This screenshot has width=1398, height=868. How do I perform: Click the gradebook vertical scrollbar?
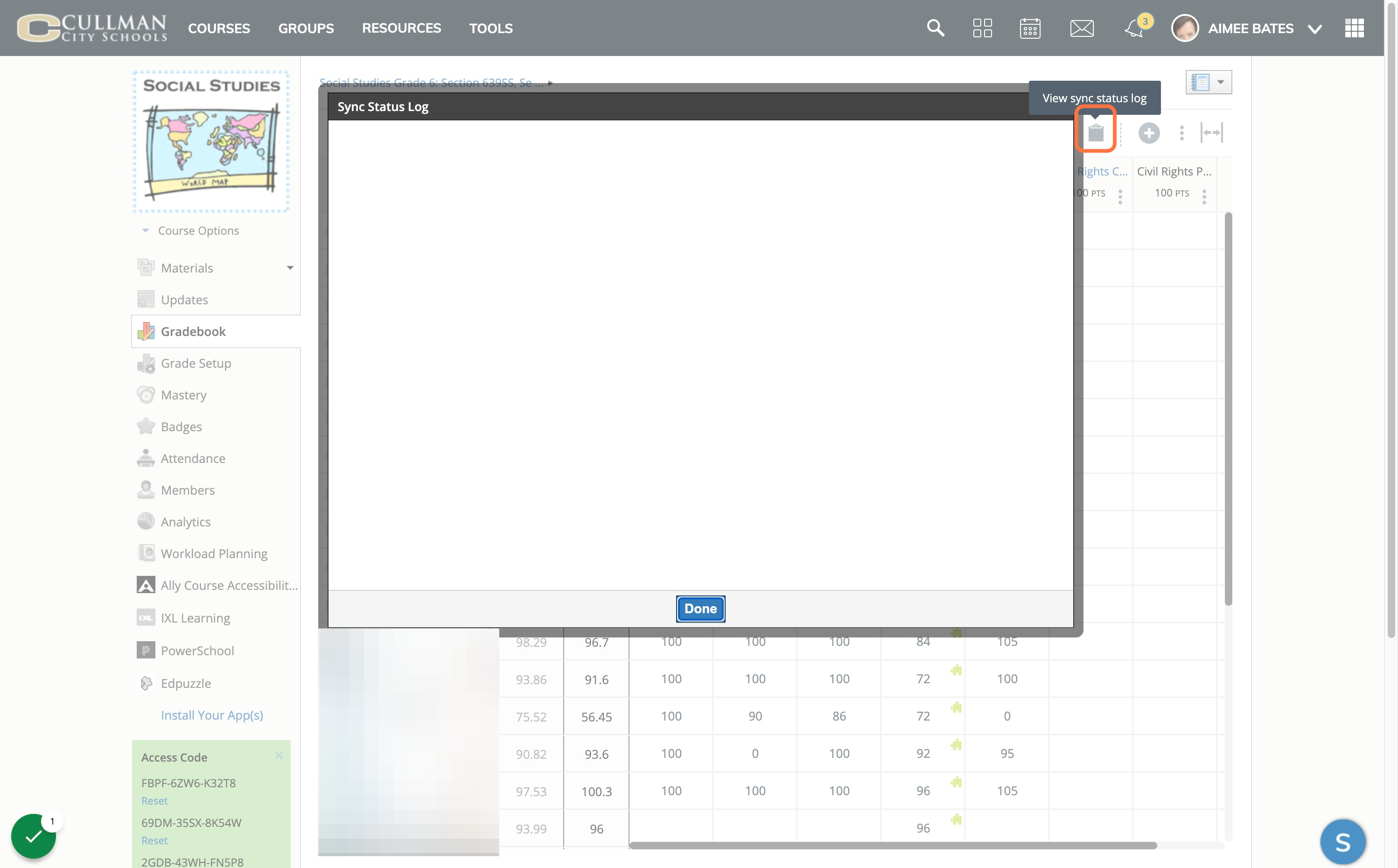click(x=1228, y=409)
